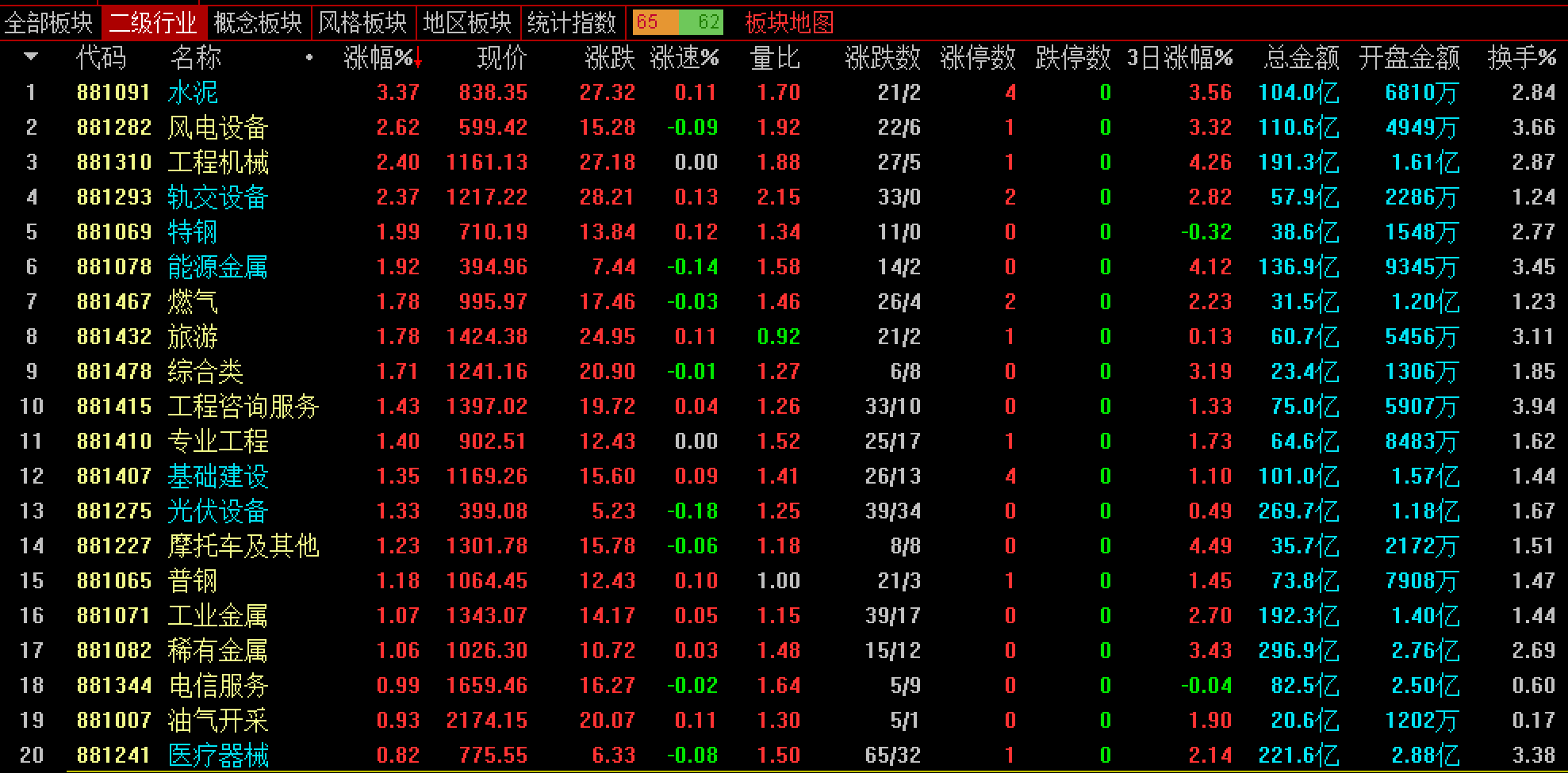Click the 普钢 sector name
The image size is (1568, 773).
coord(193,581)
